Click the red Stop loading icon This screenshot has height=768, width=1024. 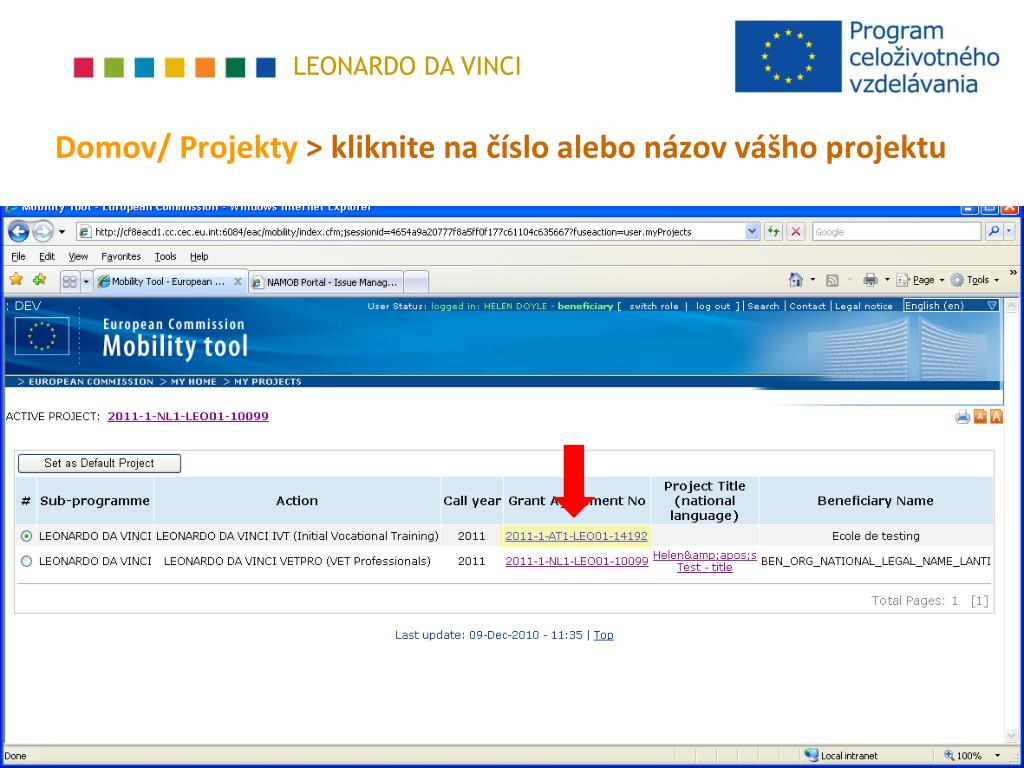(x=795, y=232)
